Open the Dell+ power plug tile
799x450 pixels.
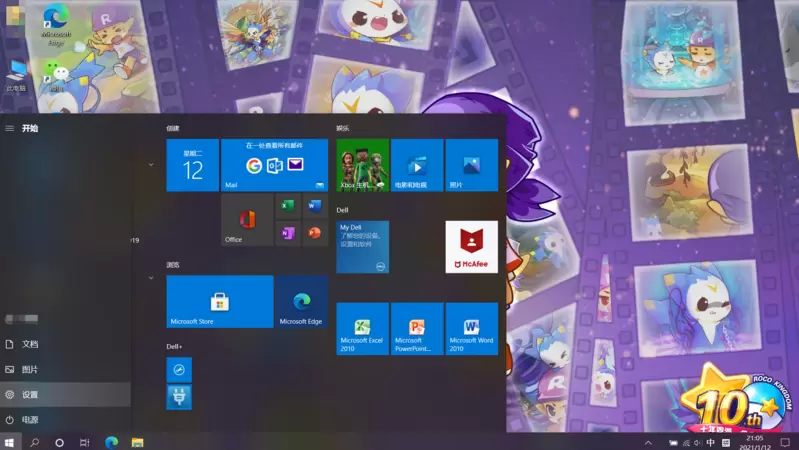(179, 398)
